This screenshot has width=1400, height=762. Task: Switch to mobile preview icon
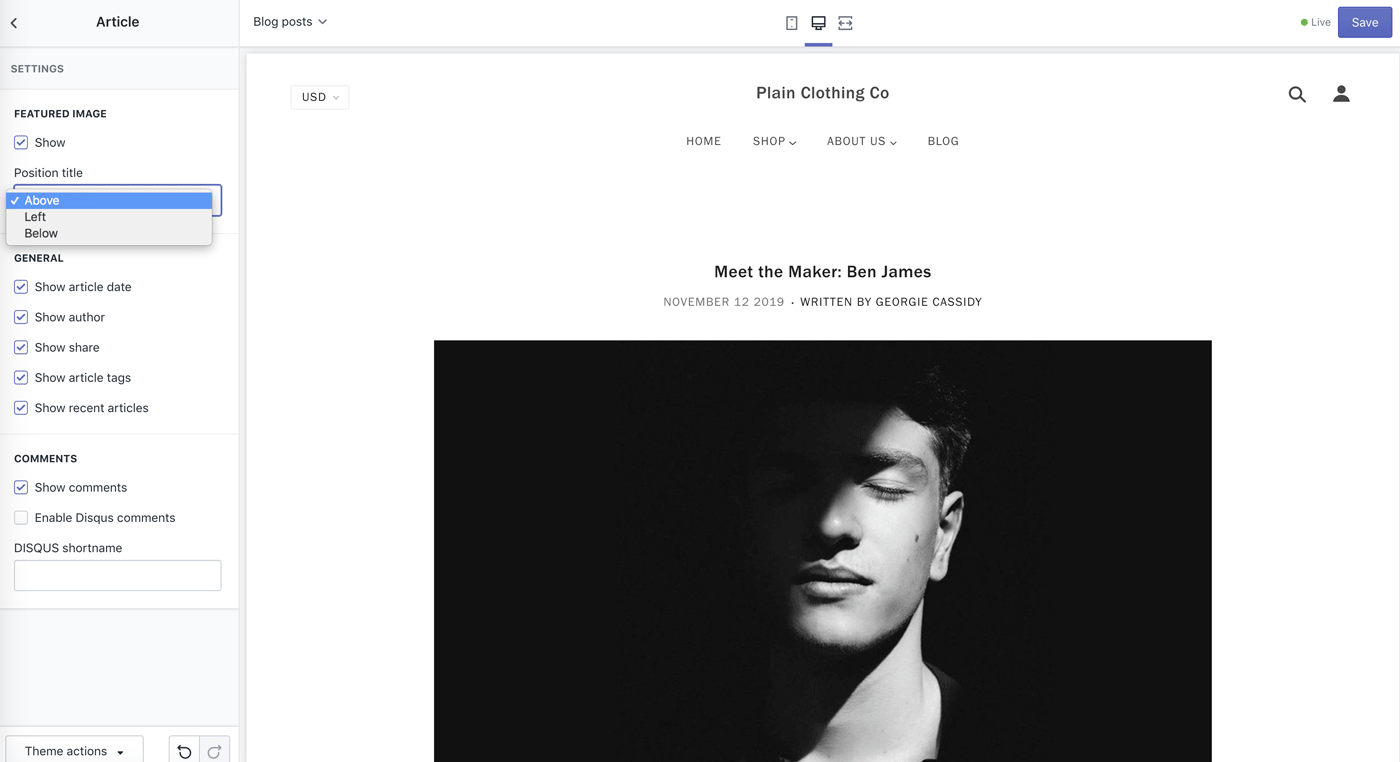coord(792,23)
